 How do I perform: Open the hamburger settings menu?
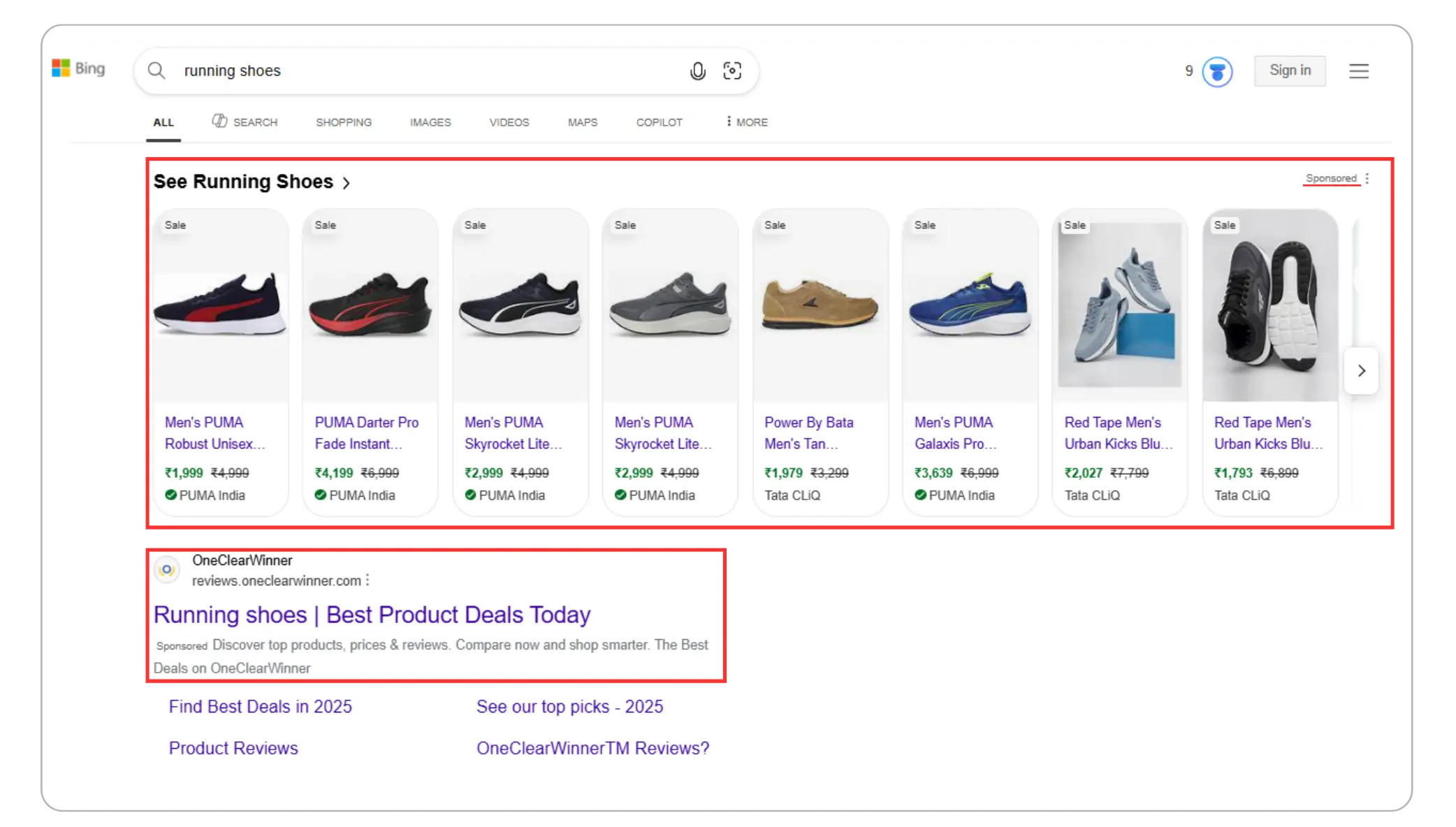tap(1358, 71)
